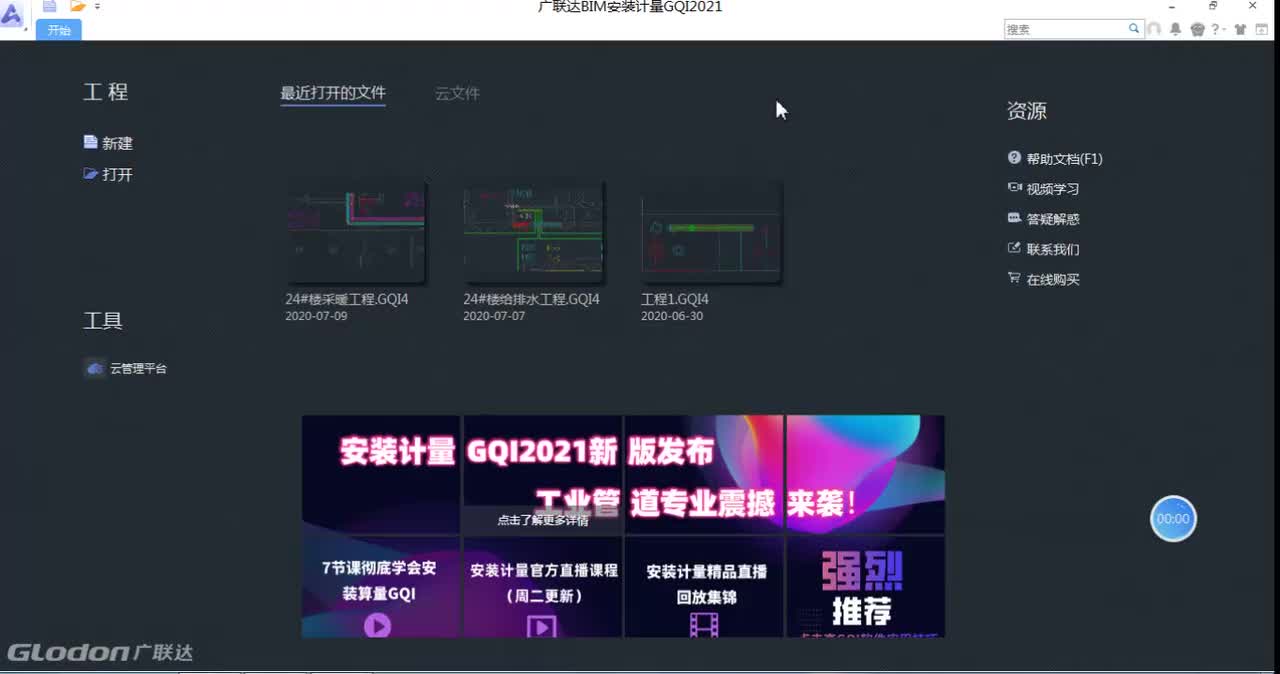This screenshot has height=674, width=1280.
Task: Click the GQI2021新版发布 banner
Action: coord(622,474)
